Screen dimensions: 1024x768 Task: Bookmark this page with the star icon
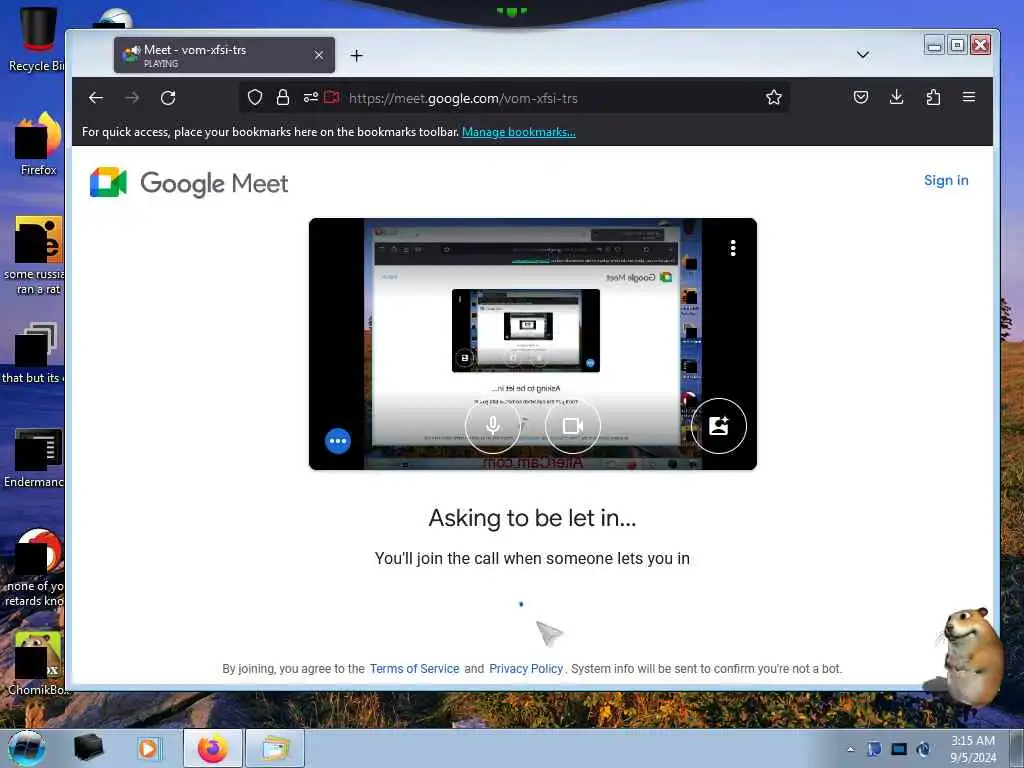click(x=774, y=98)
